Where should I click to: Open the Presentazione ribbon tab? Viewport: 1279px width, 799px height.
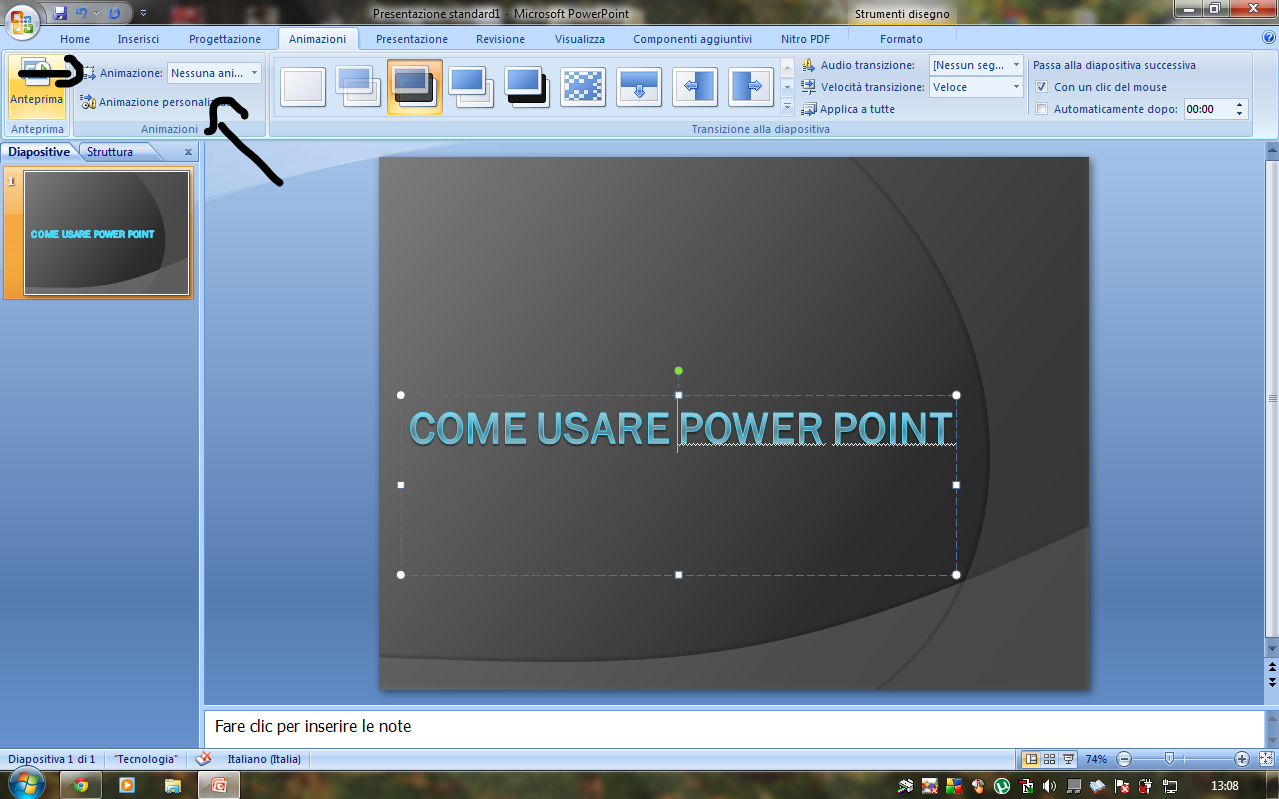click(x=412, y=39)
